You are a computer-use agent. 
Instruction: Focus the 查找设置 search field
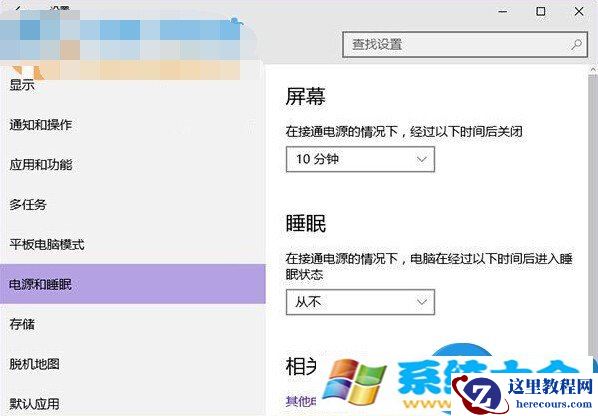coord(465,45)
